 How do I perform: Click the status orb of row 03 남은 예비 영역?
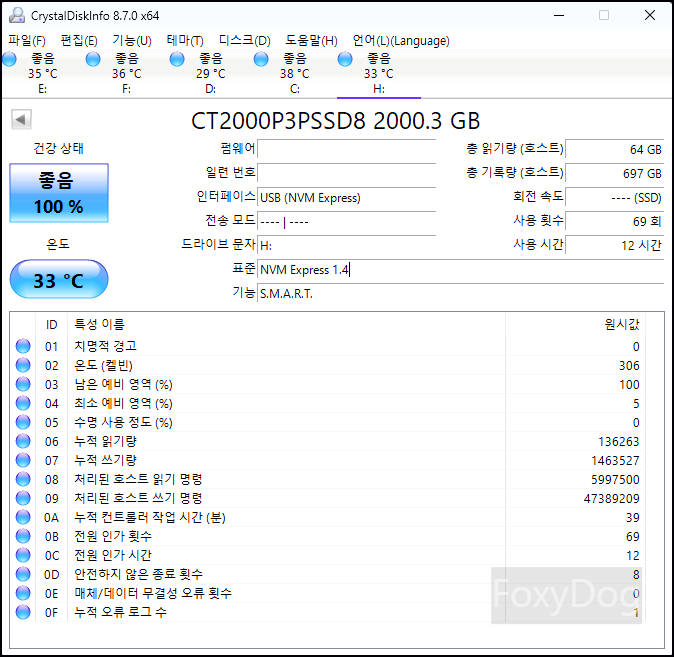point(23,384)
